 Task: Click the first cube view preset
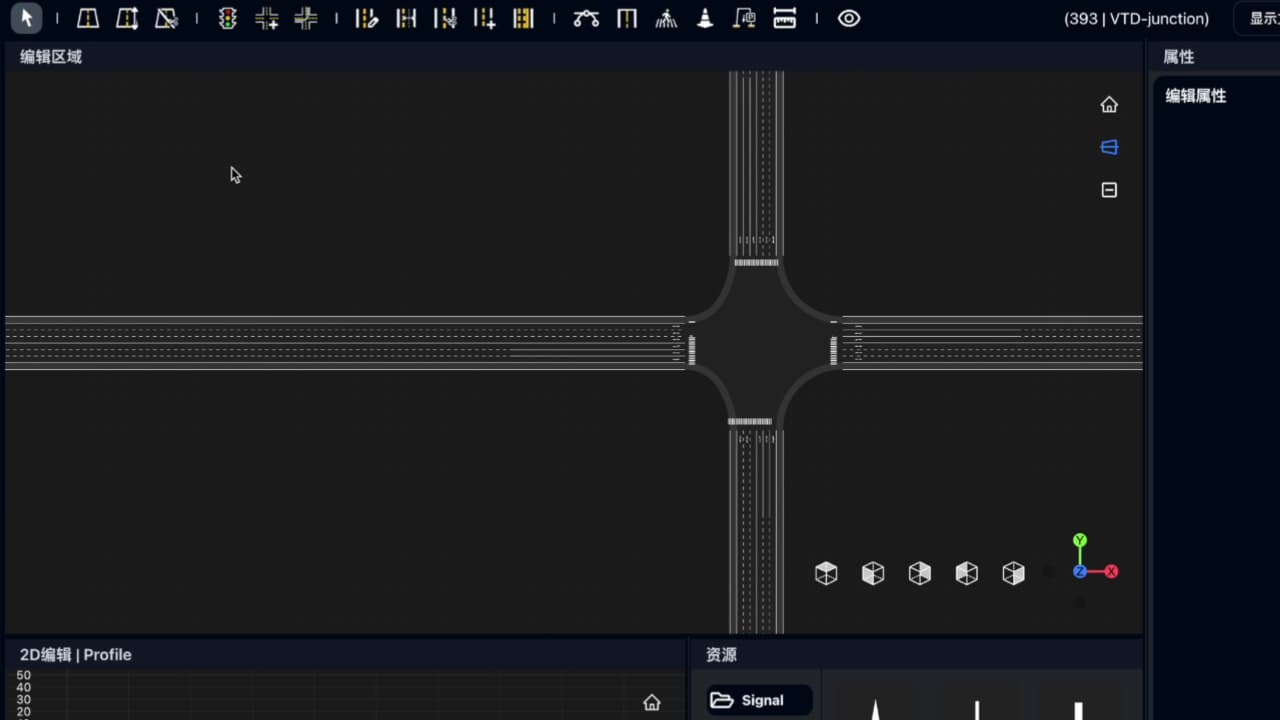pyautogui.click(x=826, y=573)
